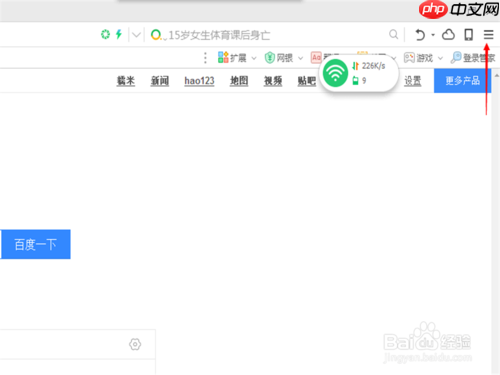The height and width of the screenshot is (375, 500).
Task: Open the 设置 settings link
Action: pos(413,81)
